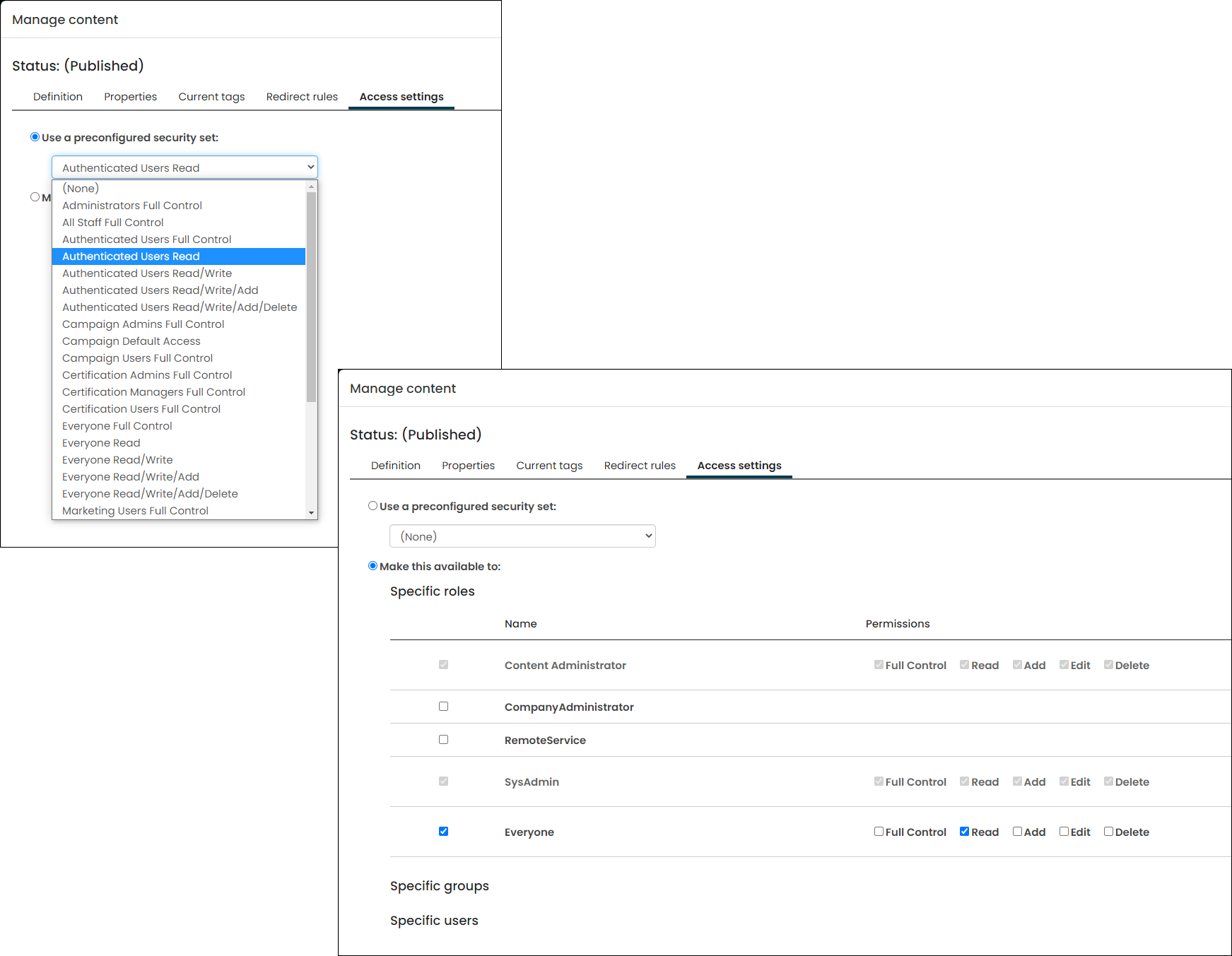
Task: Select 'Use a preconfigured security set' radio in back window
Action: click(x=35, y=137)
